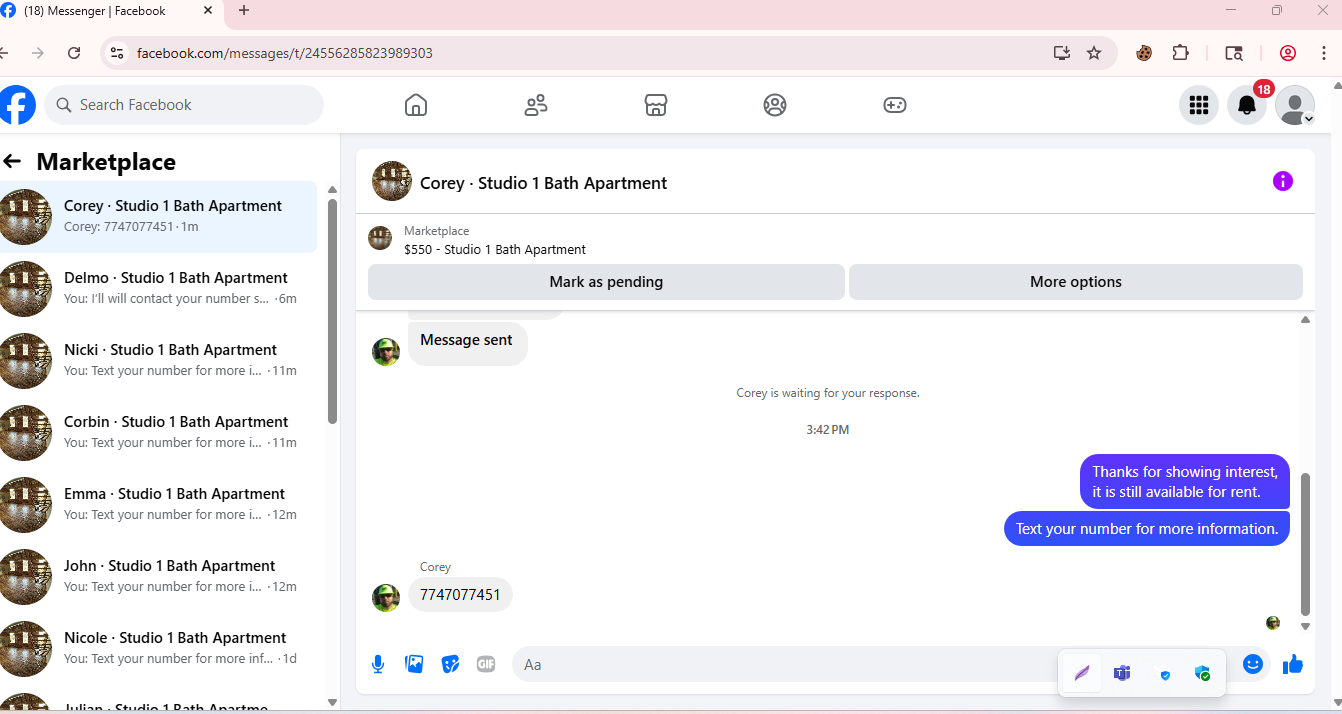Click Mark as pending button

(606, 282)
